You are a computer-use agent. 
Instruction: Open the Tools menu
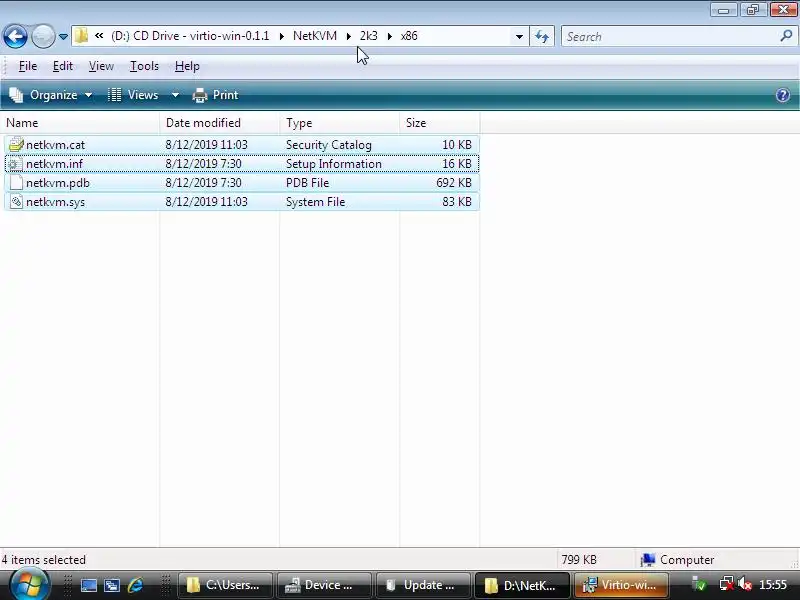pyautogui.click(x=144, y=66)
